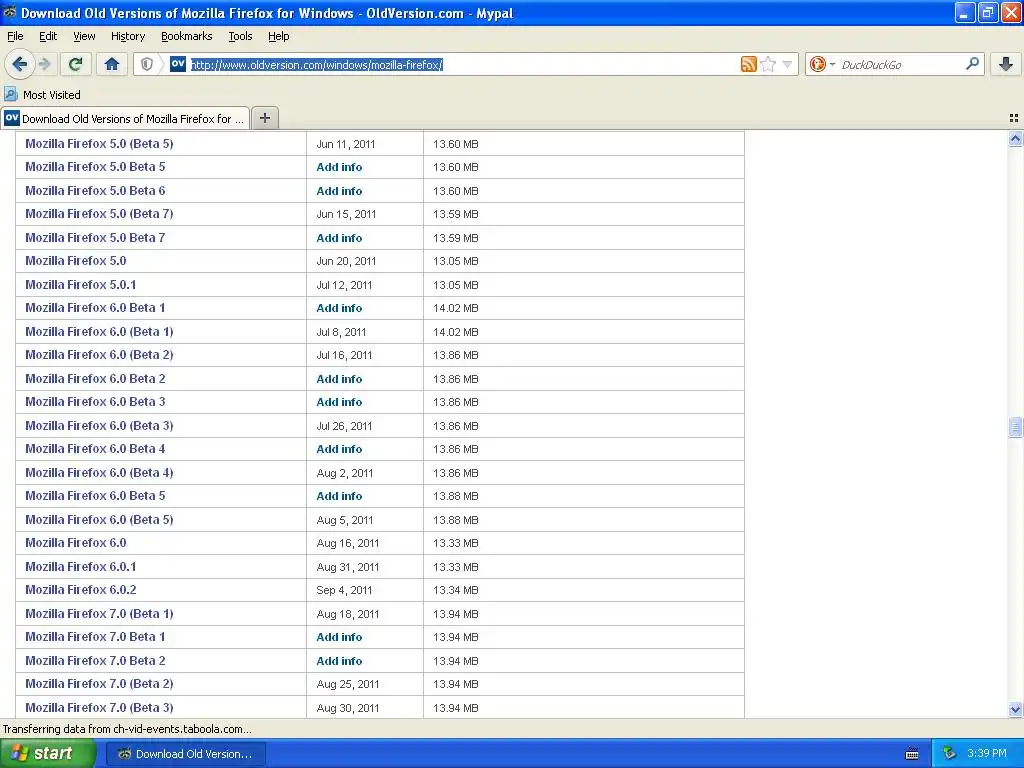Open the on-screen keyboard tray icon
The height and width of the screenshot is (768, 1024).
pyautogui.click(x=912, y=754)
